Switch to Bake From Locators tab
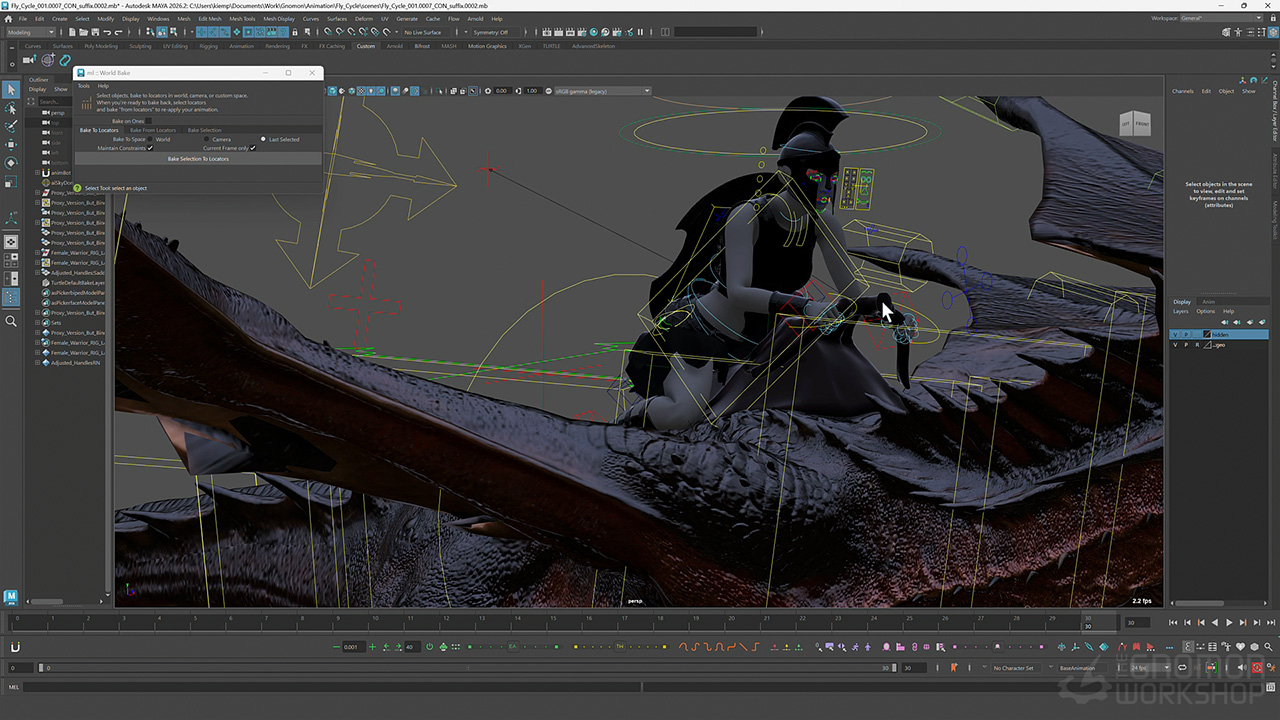The image size is (1280, 720). point(152,130)
